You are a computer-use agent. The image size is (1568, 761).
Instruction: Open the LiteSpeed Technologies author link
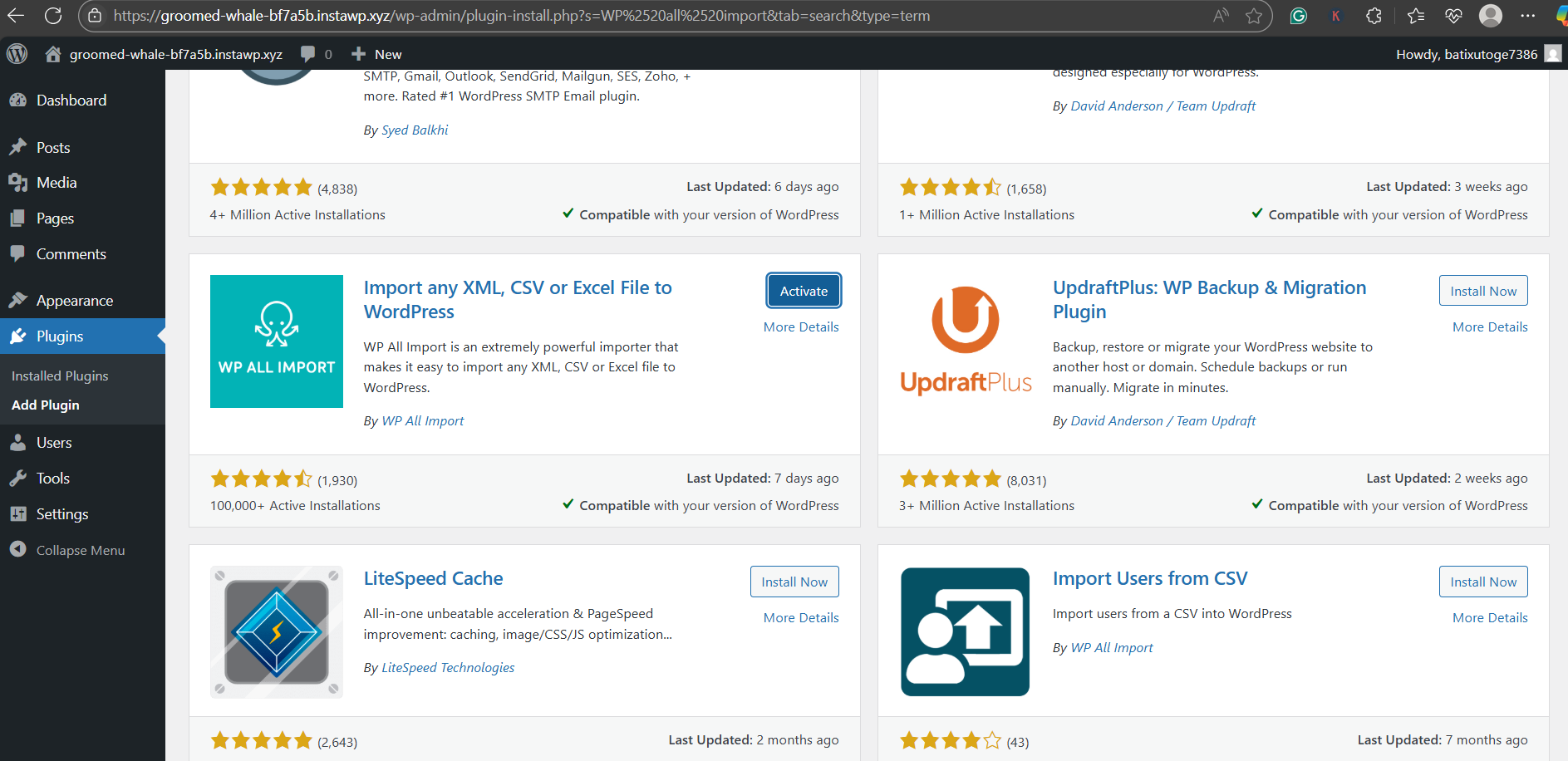(448, 668)
